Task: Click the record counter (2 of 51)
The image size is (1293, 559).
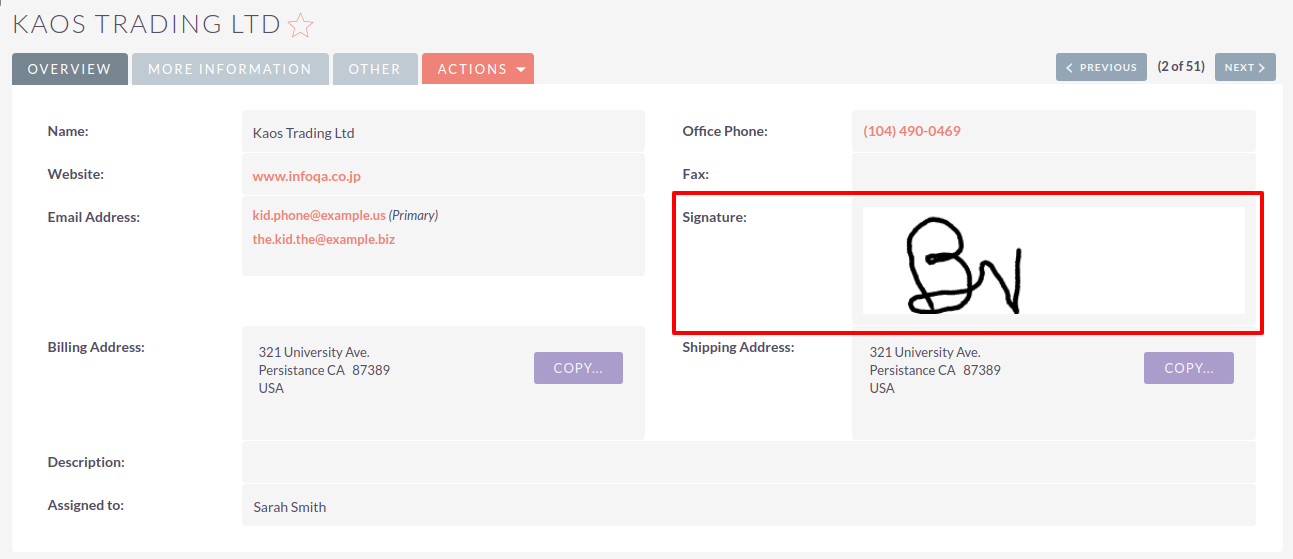Action: point(1181,67)
